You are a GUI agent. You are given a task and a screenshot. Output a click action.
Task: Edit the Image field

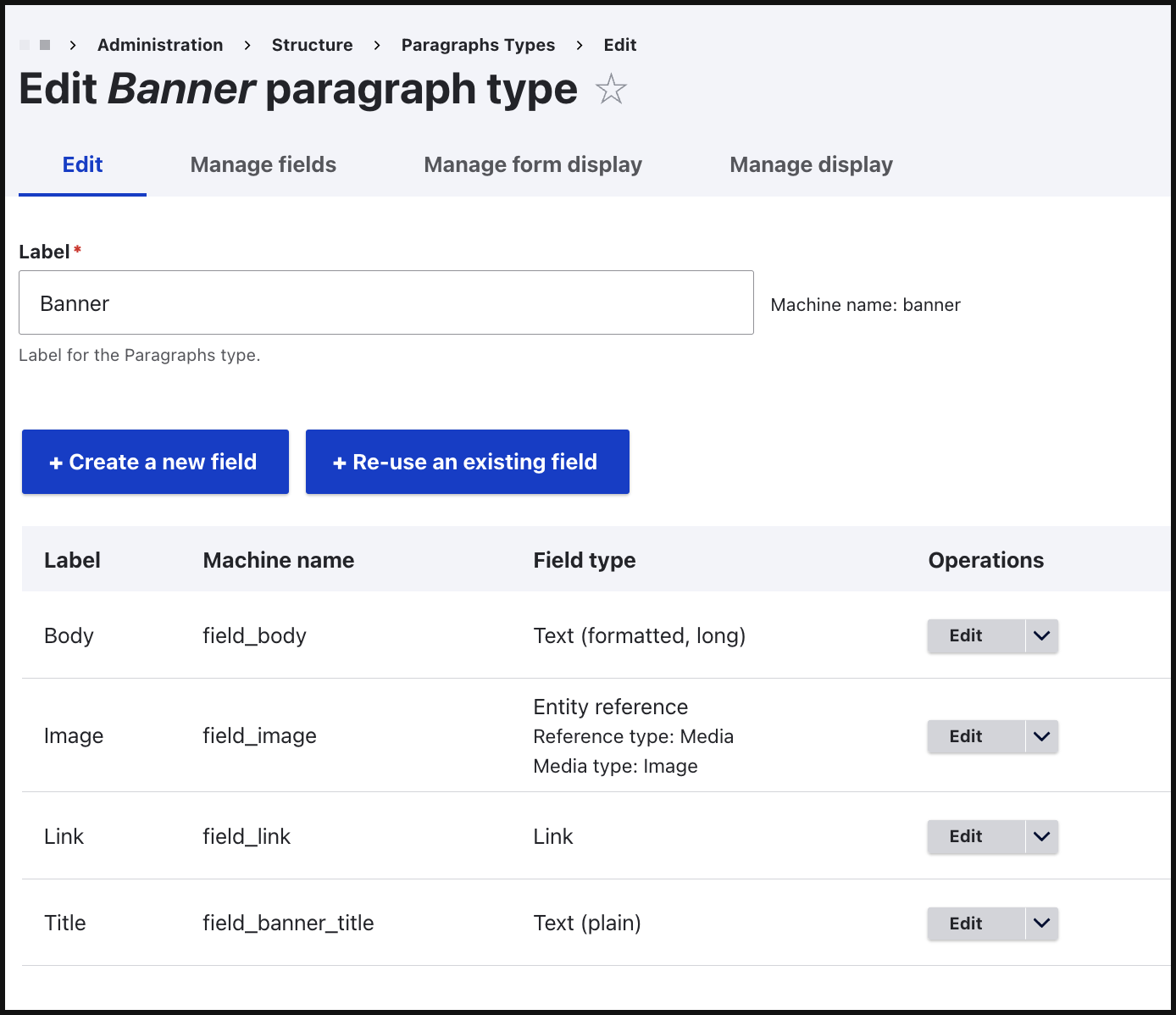point(965,736)
